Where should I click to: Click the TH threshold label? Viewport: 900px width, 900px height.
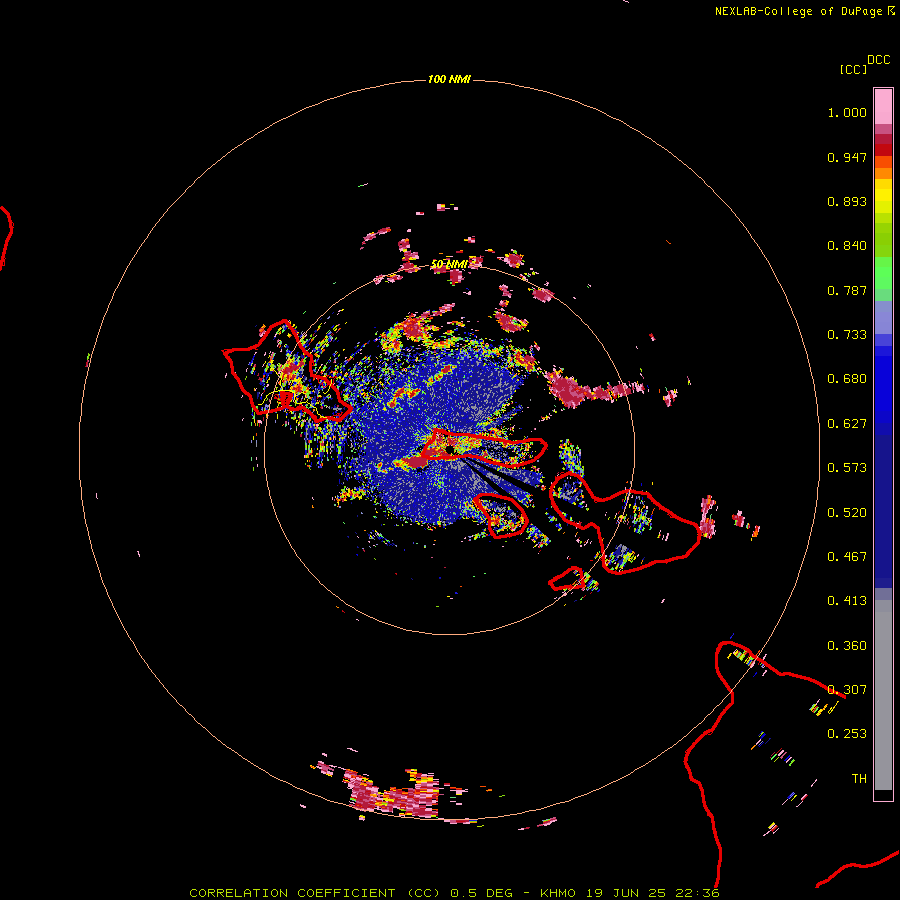point(859,779)
